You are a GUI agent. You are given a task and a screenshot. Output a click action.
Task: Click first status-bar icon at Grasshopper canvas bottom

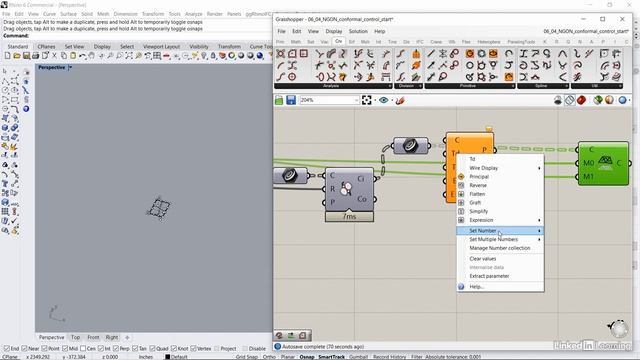coord(279,336)
